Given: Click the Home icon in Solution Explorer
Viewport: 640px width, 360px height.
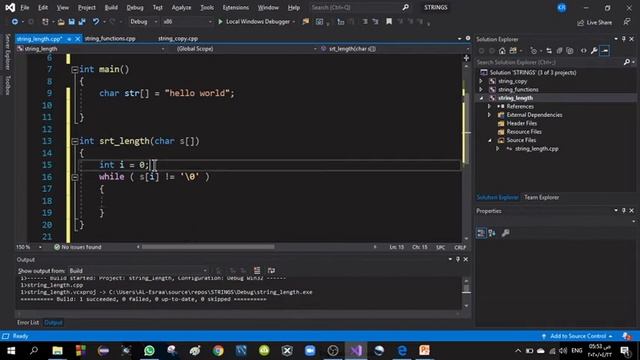Looking at the screenshot, I should click(502, 51).
